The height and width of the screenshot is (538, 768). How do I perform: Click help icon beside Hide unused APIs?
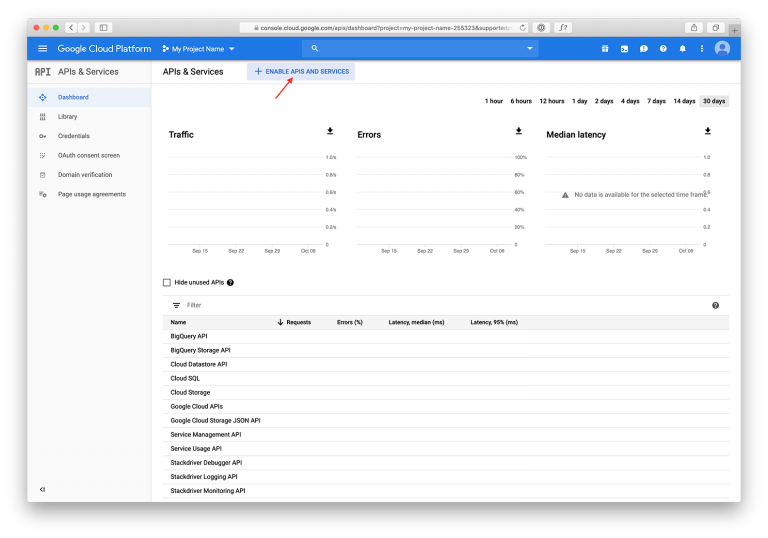(x=230, y=282)
